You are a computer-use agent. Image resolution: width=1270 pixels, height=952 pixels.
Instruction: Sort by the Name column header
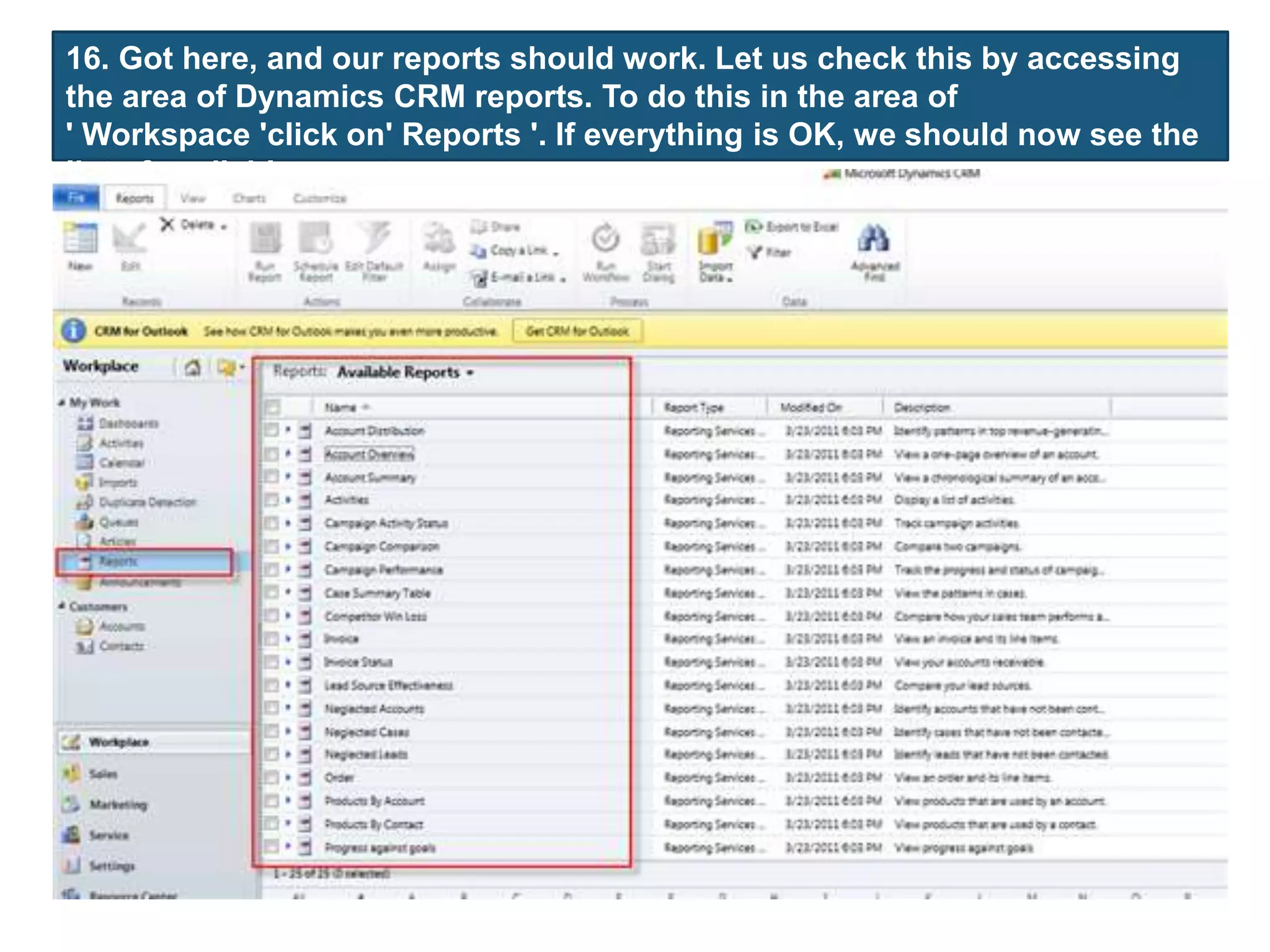point(341,407)
